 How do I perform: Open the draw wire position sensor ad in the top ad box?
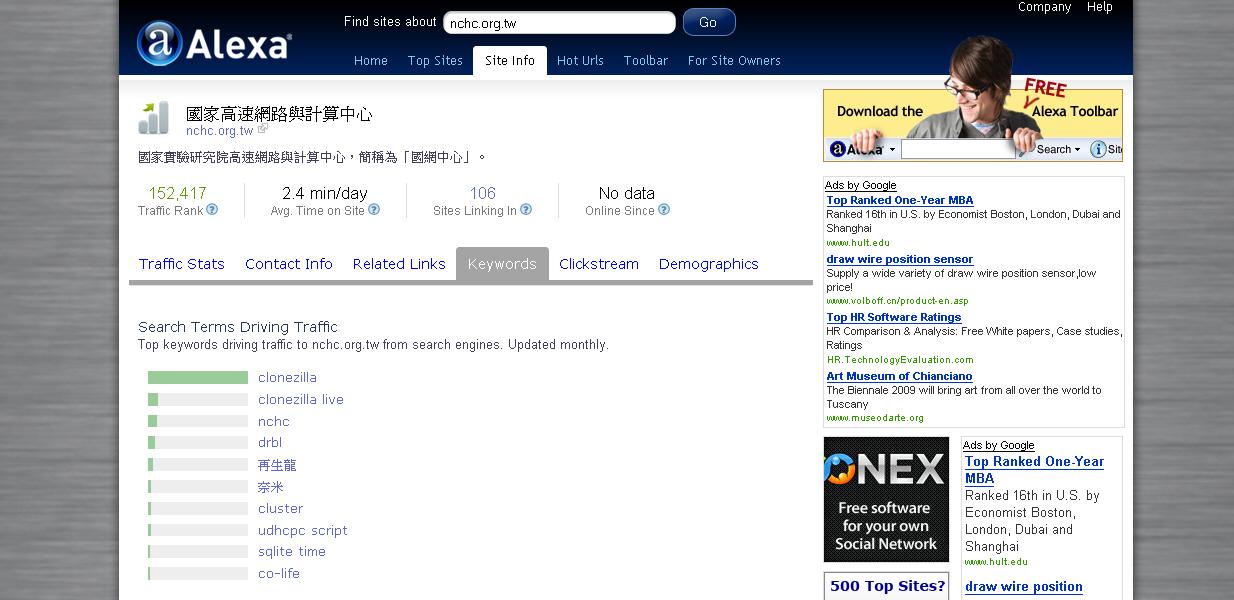pos(900,260)
